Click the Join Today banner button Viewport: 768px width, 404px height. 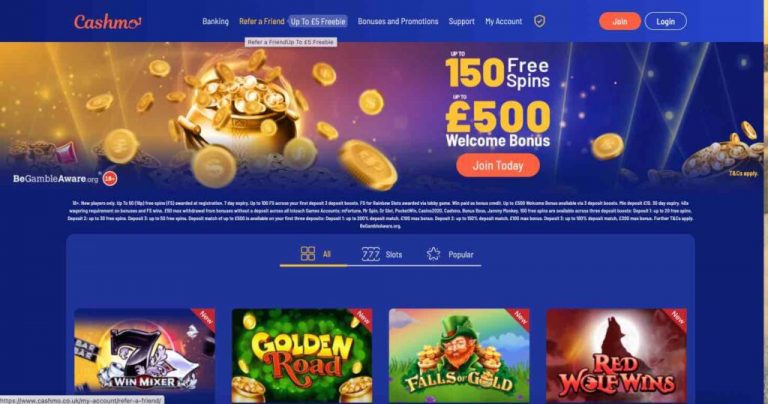coord(498,166)
